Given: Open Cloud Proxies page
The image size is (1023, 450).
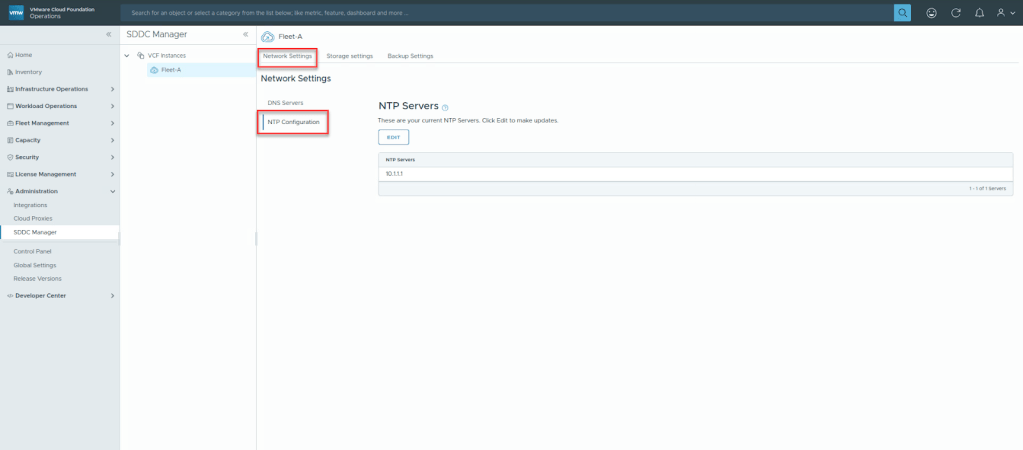Looking at the screenshot, I should (x=33, y=218).
